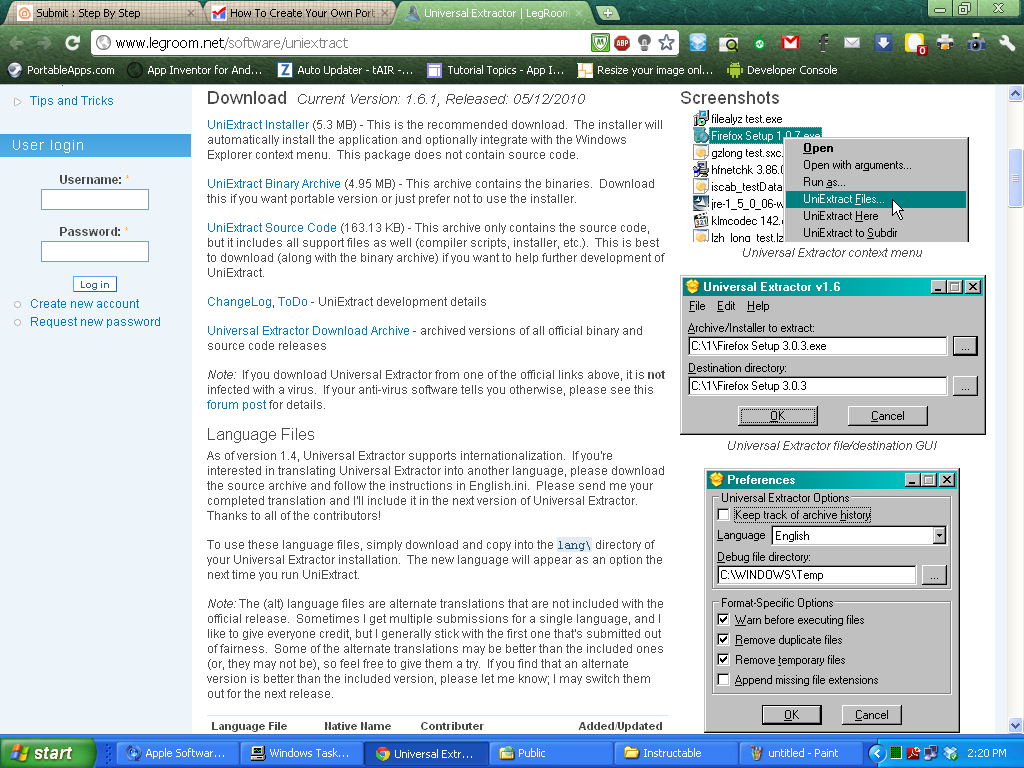
Task: Open Request new password link
Action: pos(95,322)
